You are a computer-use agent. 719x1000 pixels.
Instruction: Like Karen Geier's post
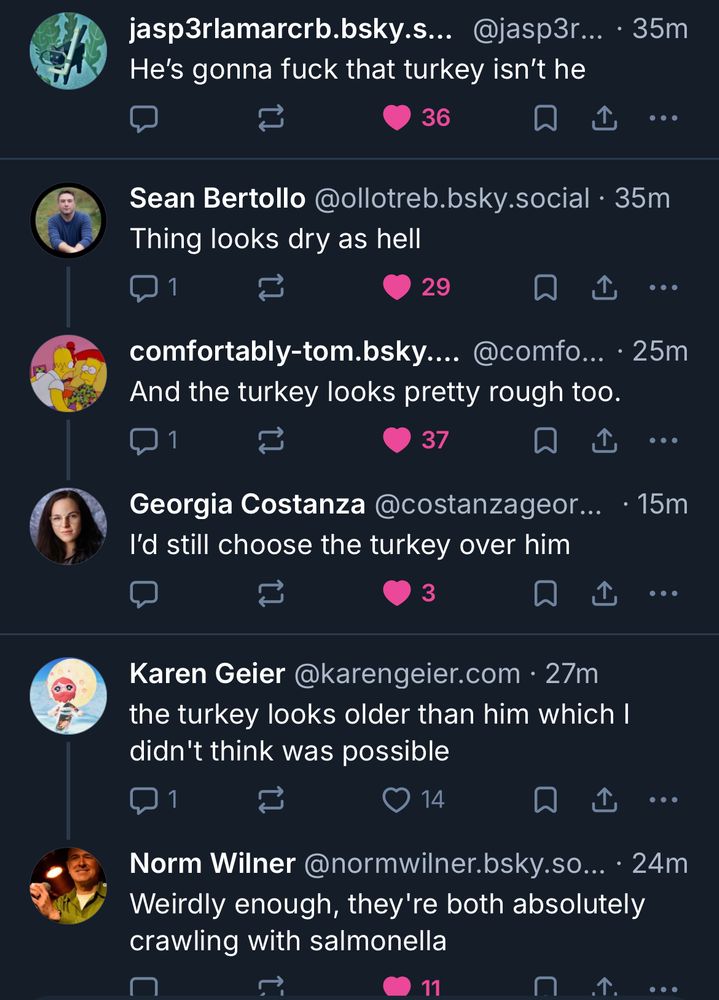[398, 799]
